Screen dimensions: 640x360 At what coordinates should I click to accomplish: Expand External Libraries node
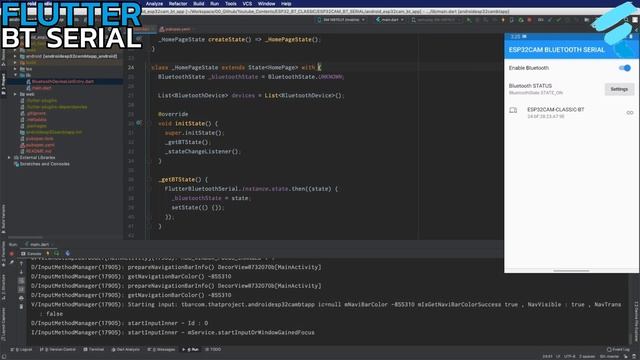tap(9, 158)
